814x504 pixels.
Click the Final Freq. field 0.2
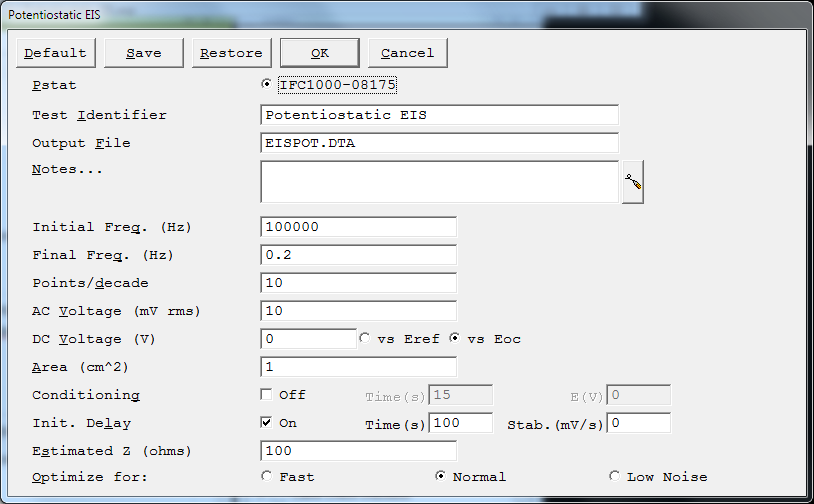[358, 255]
